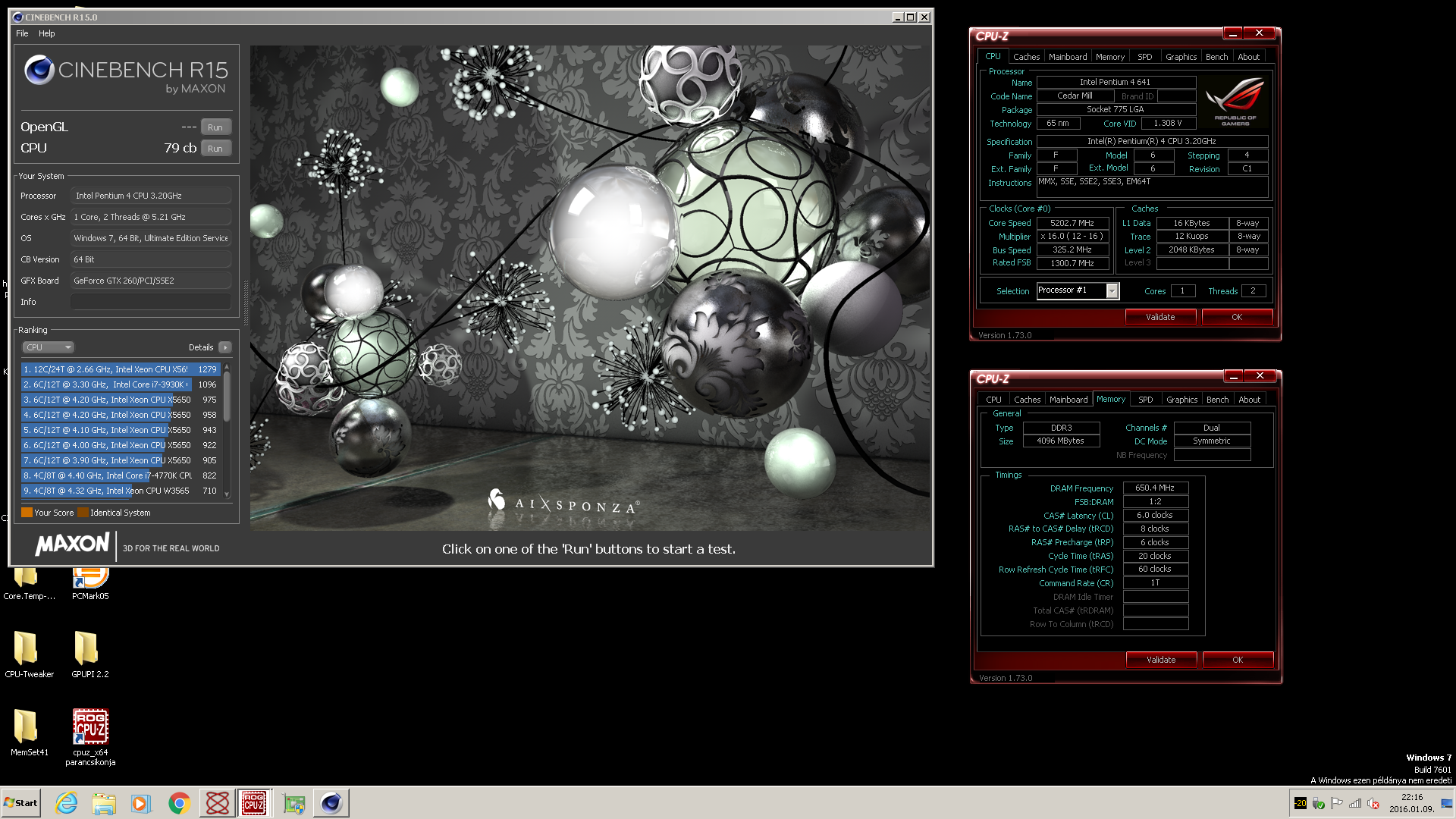Image resolution: width=1456 pixels, height=819 pixels.
Task: Select the CPU-Tweaker desktop folder
Action: click(x=29, y=654)
